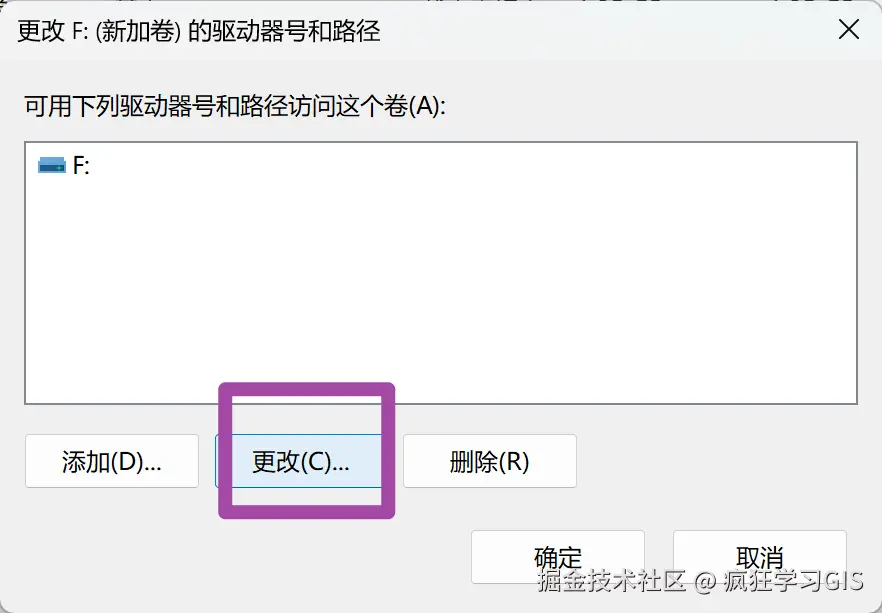
Task: Click the blank title bar area before X
Action: tap(608, 30)
